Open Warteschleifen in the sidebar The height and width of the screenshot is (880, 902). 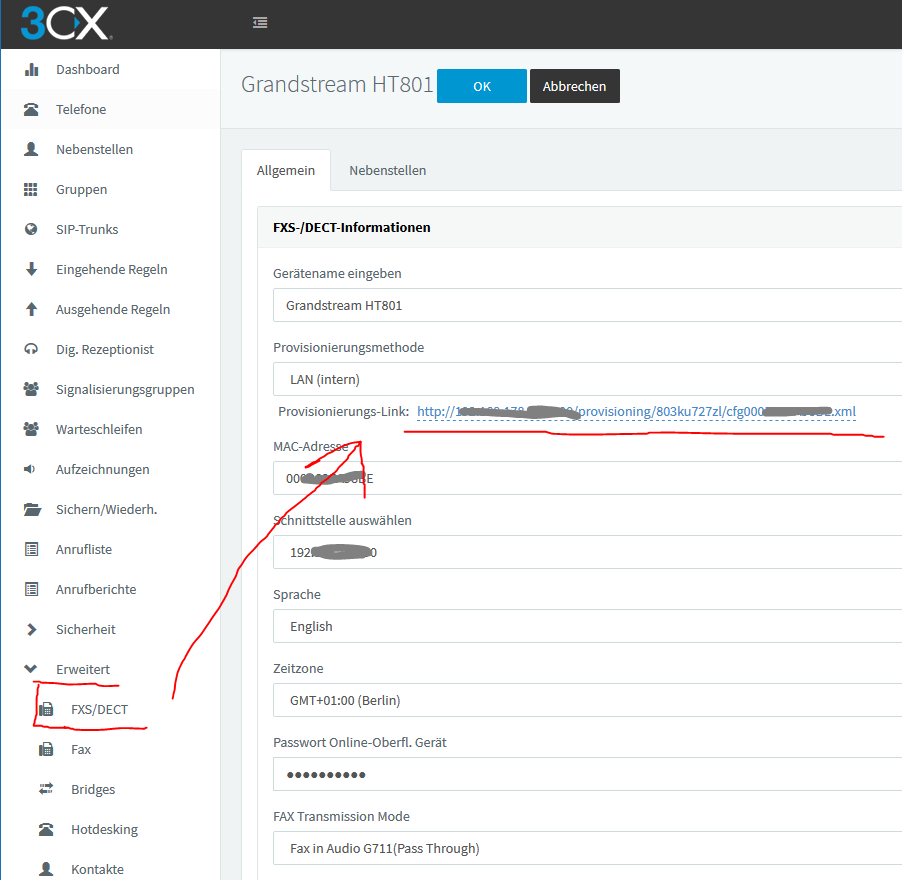click(x=99, y=429)
